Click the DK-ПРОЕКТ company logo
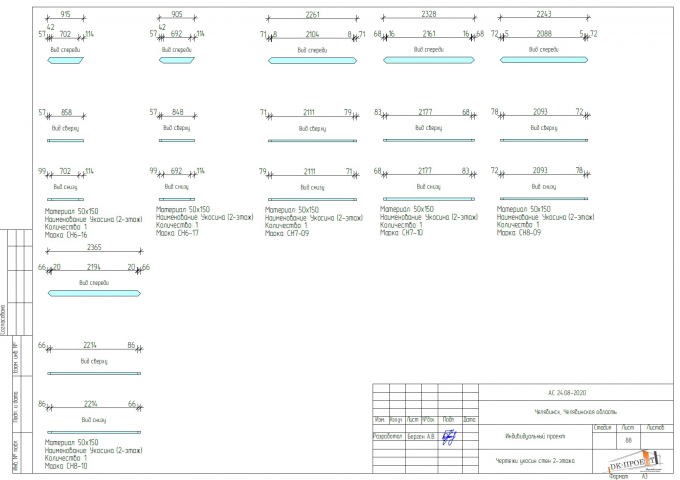The image size is (680, 480). tap(635, 462)
